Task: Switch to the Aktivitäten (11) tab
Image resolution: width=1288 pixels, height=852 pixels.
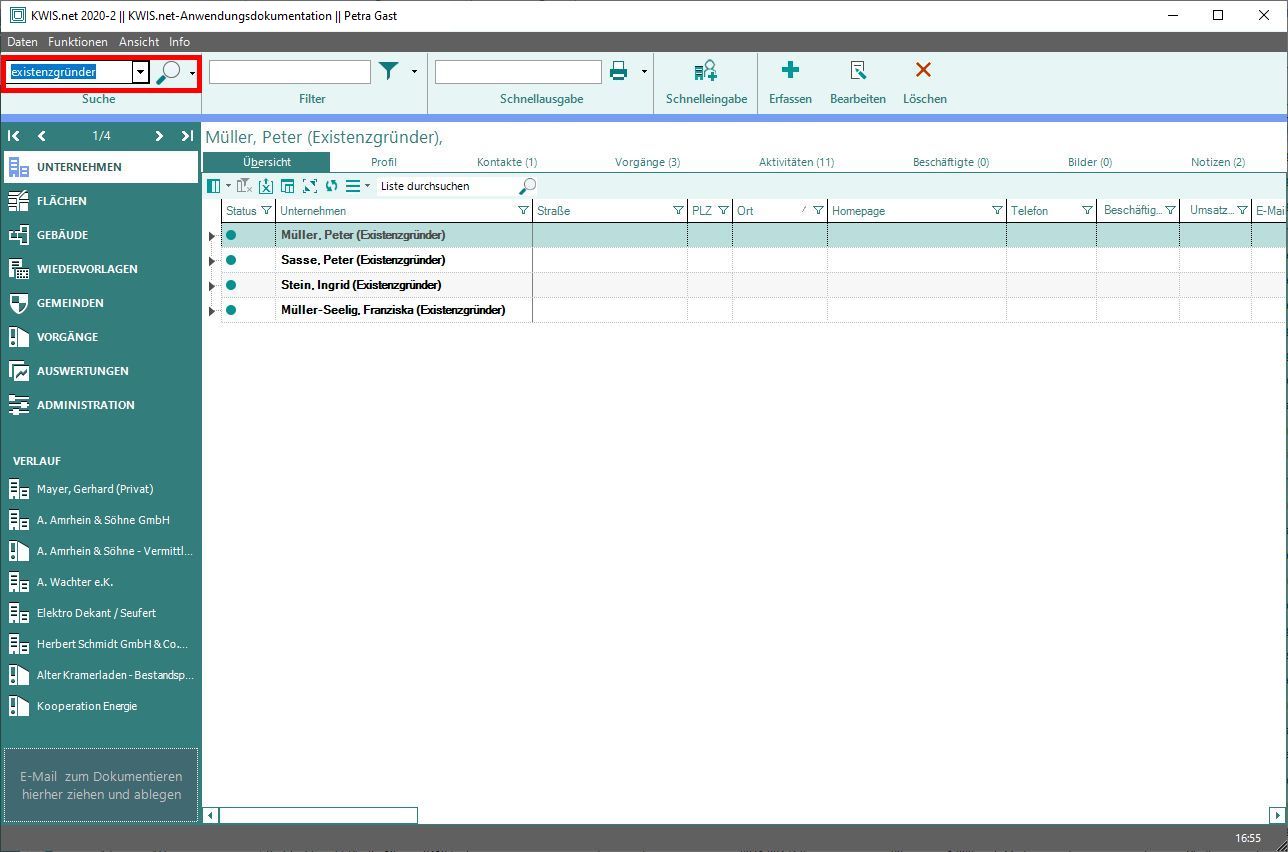Action: click(796, 162)
